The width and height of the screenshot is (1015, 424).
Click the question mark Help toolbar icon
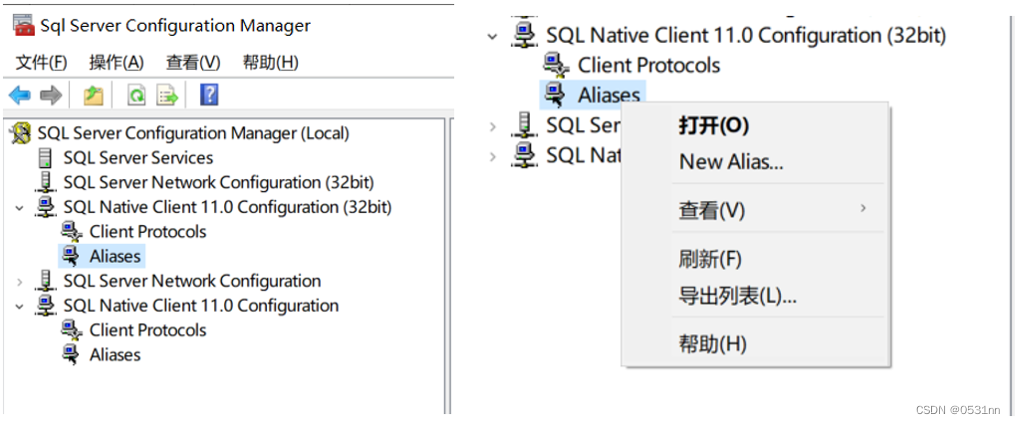[209, 95]
